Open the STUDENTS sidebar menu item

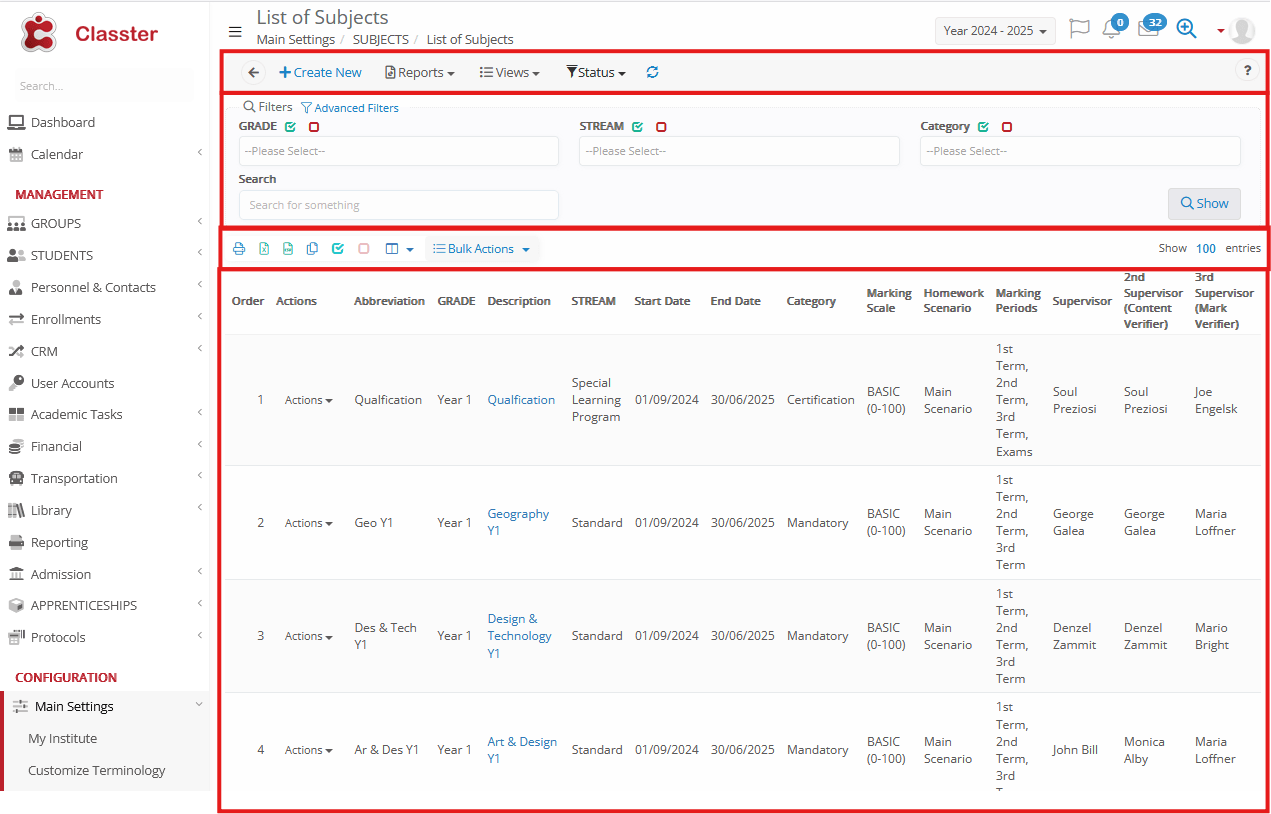coord(62,255)
